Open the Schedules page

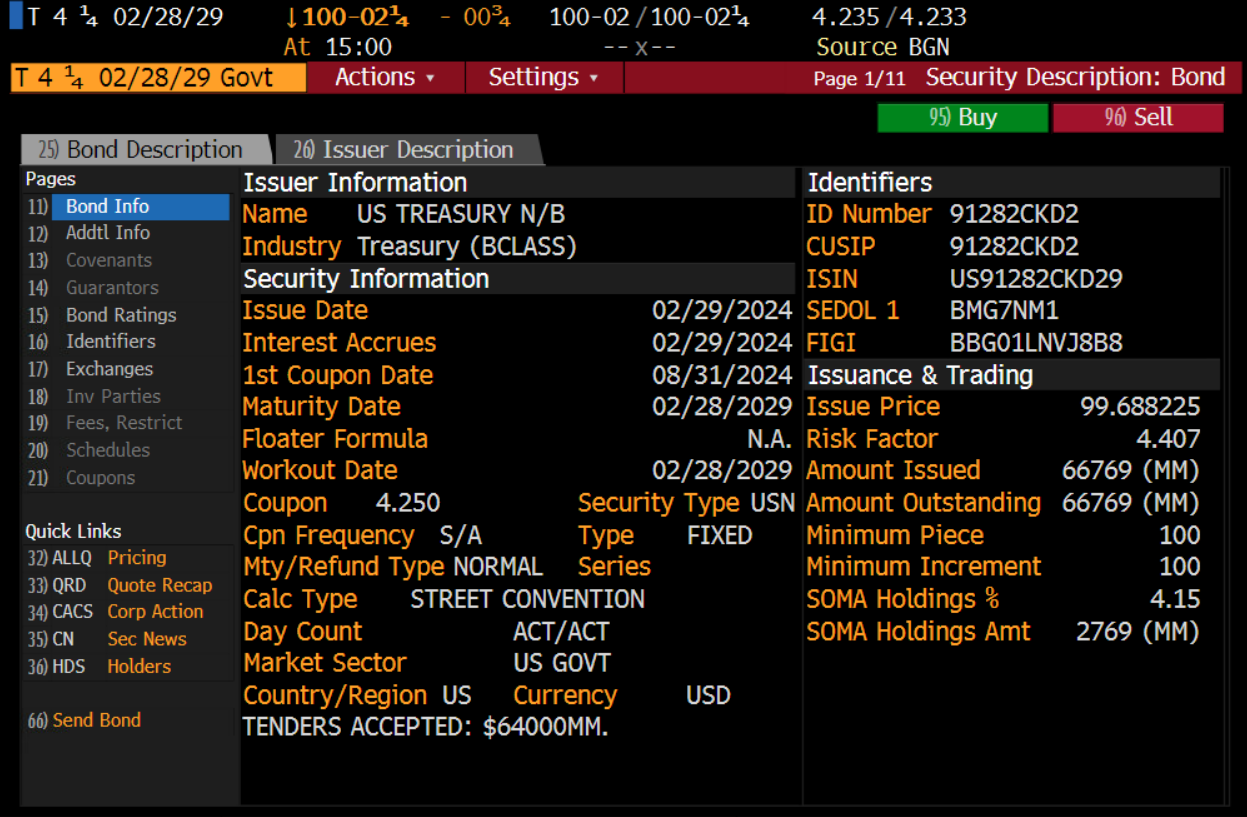[108, 450]
